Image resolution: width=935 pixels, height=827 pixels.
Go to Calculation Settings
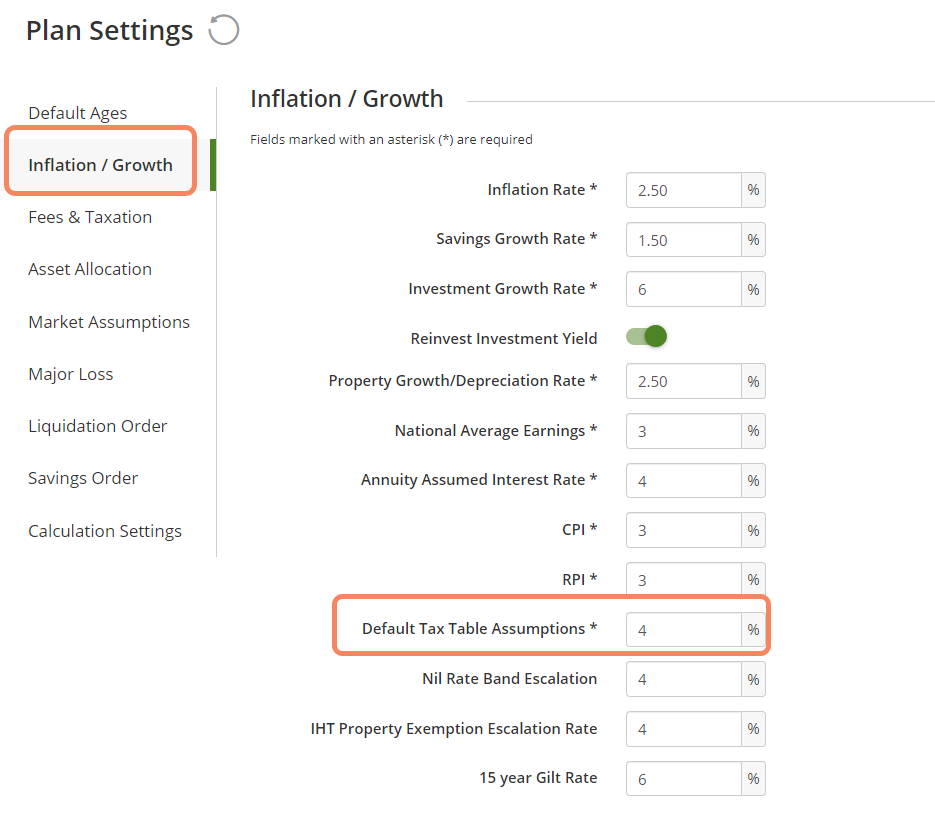105,531
